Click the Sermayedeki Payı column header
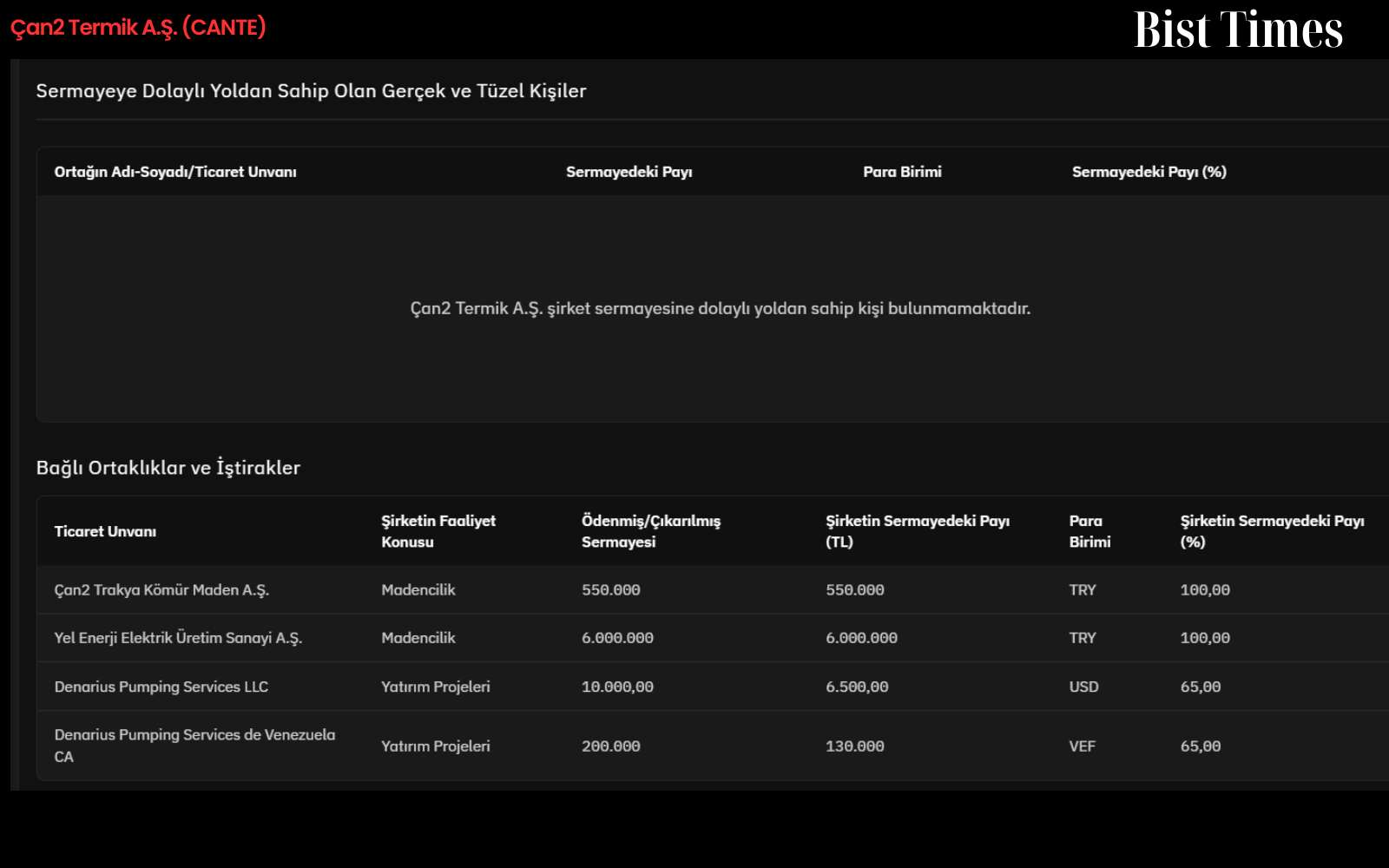1389x868 pixels. click(x=629, y=172)
